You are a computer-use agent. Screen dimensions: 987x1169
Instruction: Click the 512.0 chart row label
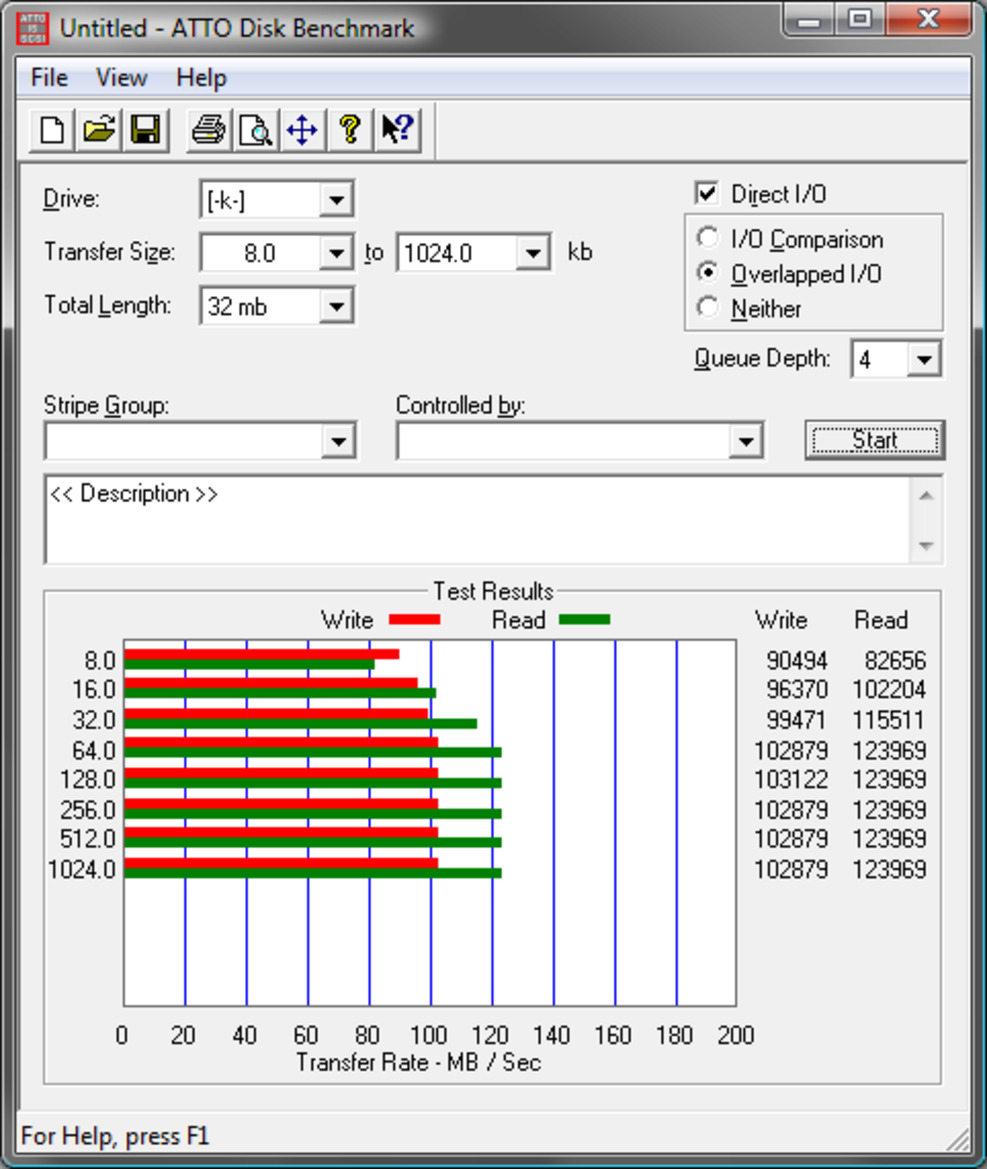[x=88, y=839]
